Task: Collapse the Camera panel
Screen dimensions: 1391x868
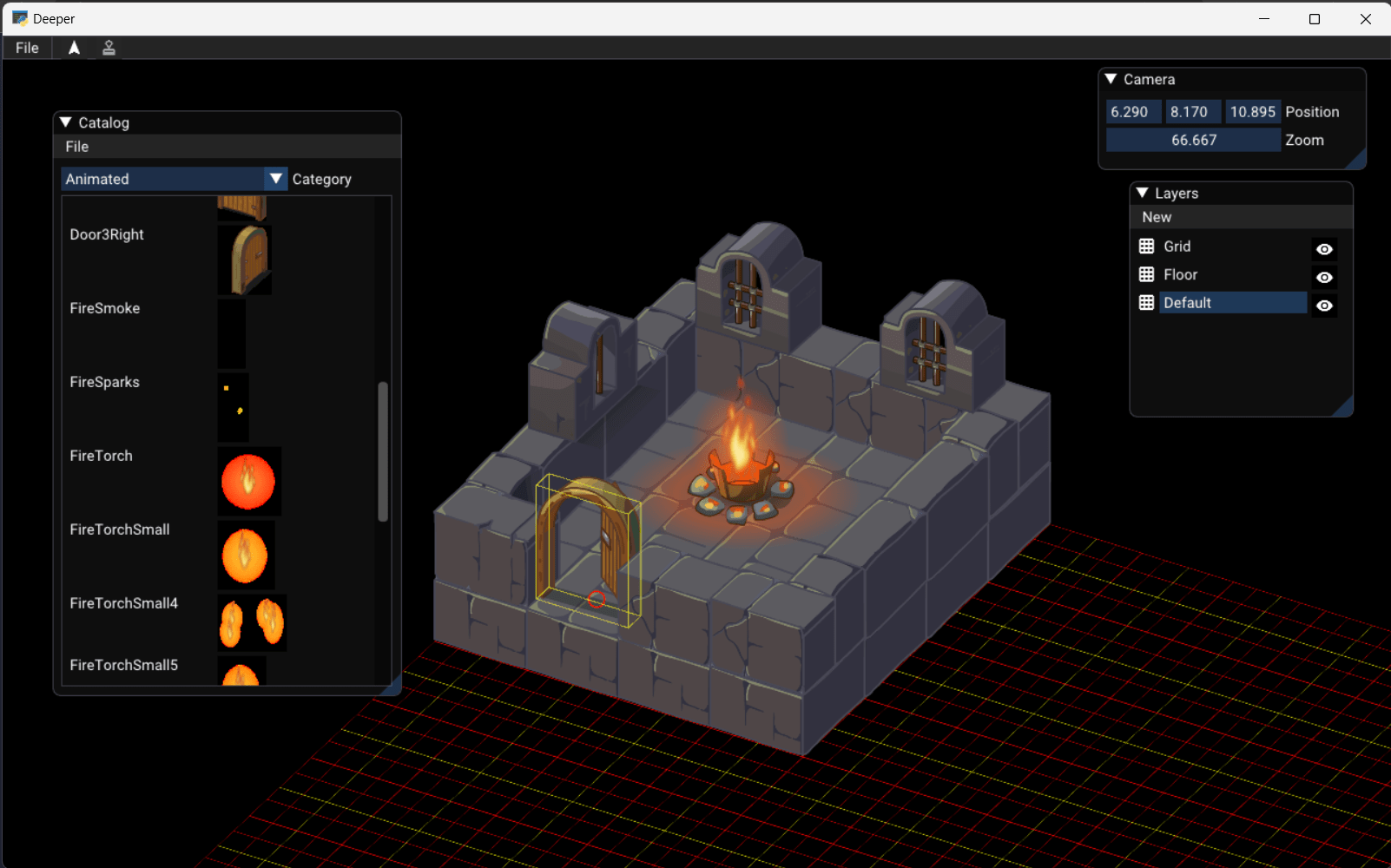Action: pos(1111,79)
